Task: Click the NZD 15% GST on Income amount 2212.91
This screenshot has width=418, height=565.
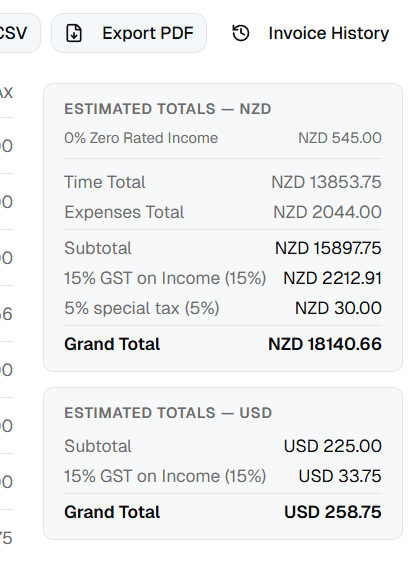Action: pyautogui.click(x=332, y=278)
